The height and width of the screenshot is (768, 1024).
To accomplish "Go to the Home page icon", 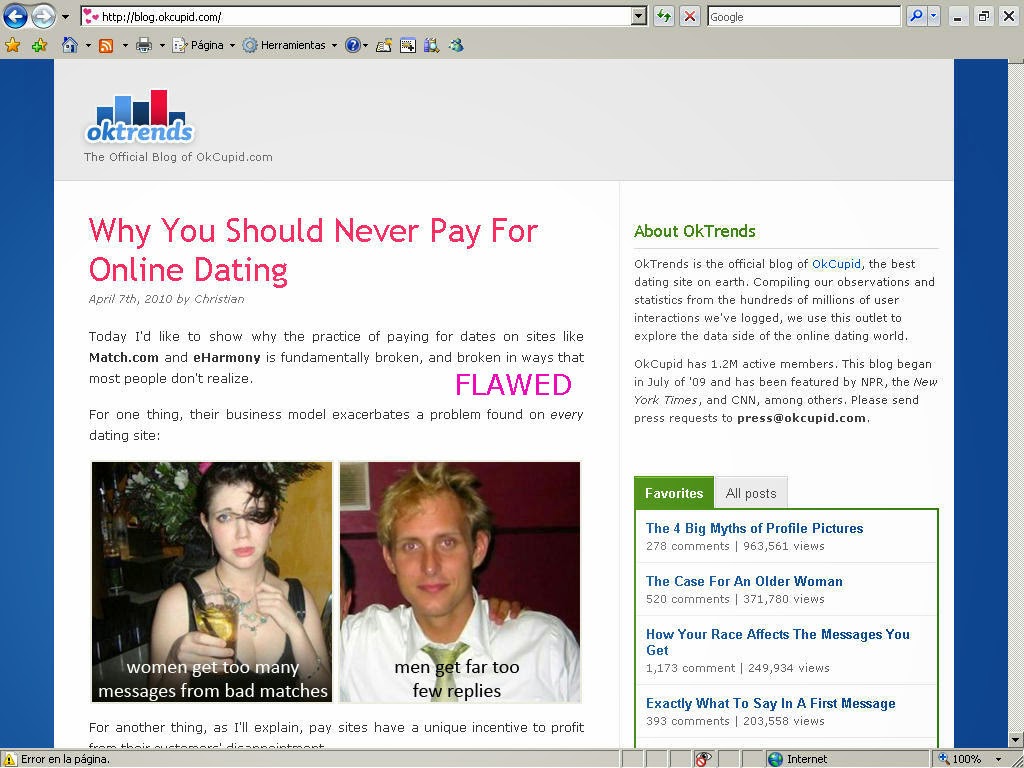I will [x=70, y=45].
